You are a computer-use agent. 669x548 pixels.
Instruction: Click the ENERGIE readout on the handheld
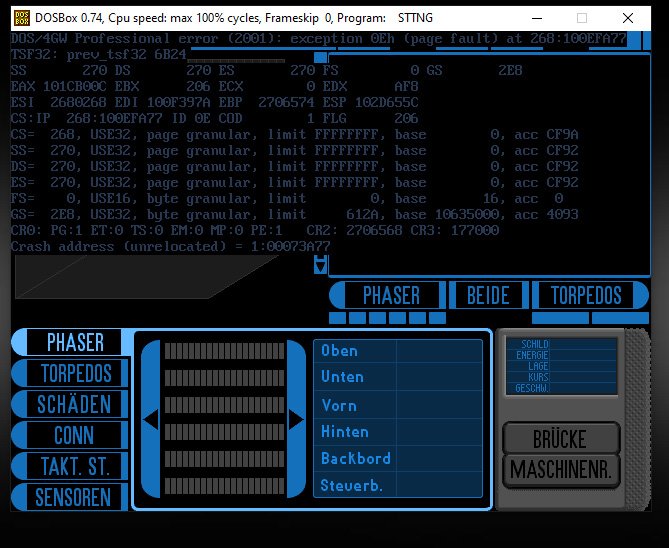coord(561,355)
